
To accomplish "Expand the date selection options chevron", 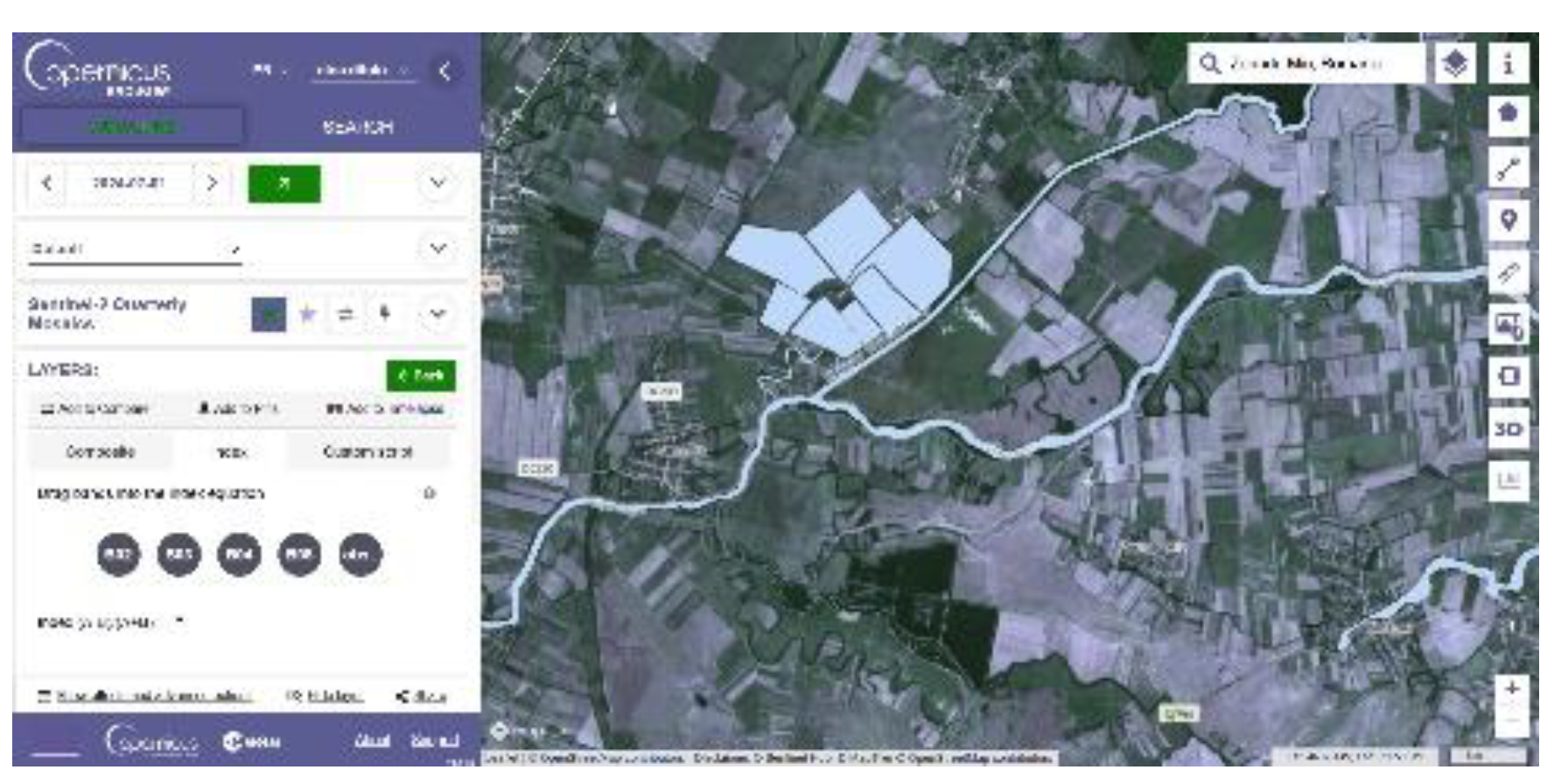I will coord(437,184).
